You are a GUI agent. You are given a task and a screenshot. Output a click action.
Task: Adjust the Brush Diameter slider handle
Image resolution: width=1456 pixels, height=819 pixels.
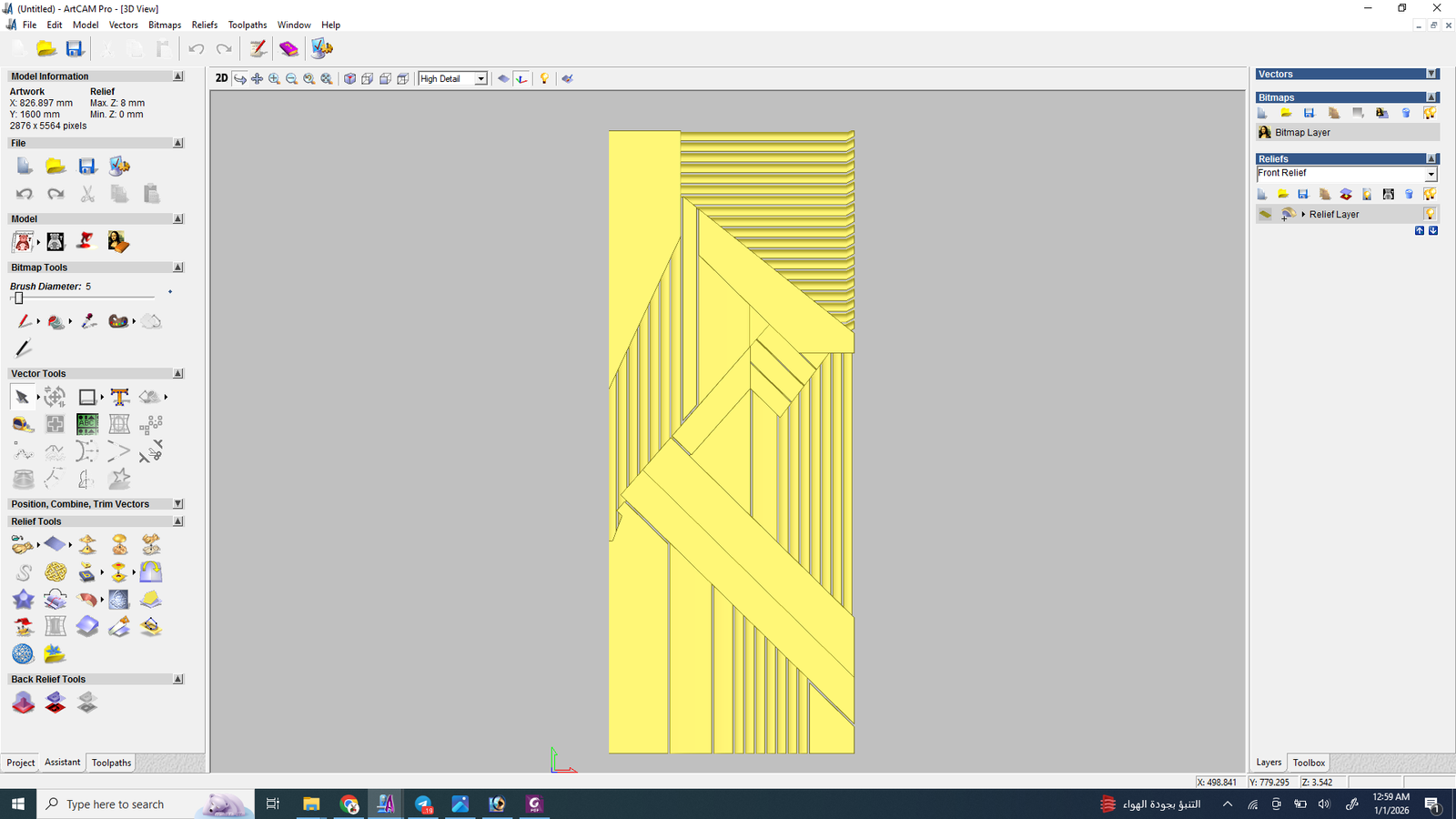[18, 298]
